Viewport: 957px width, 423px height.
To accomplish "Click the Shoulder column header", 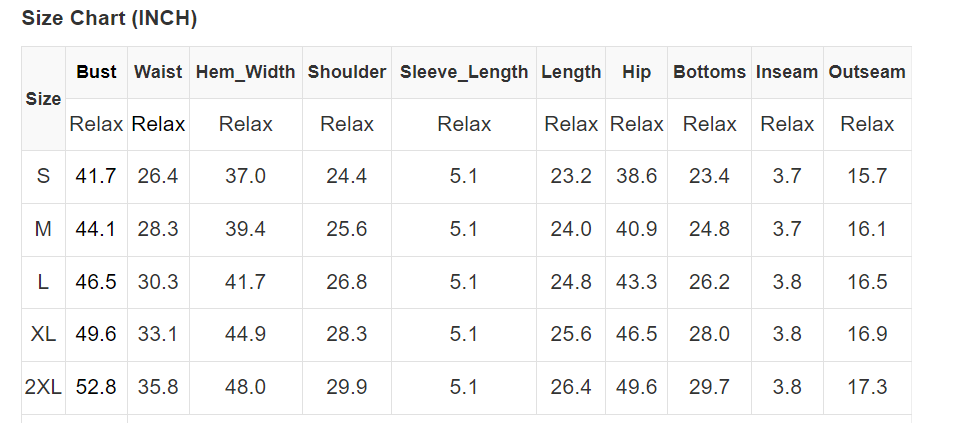I will point(347,72).
